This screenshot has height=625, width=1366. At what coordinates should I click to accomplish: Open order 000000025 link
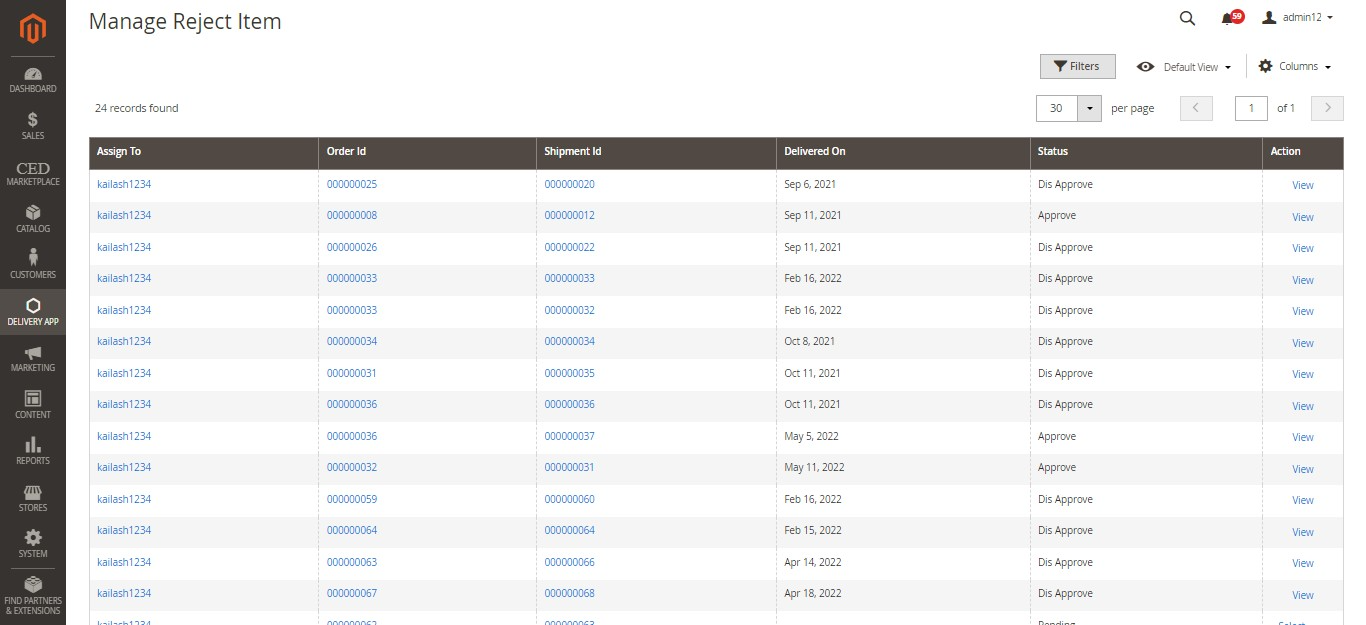pyautogui.click(x=352, y=185)
